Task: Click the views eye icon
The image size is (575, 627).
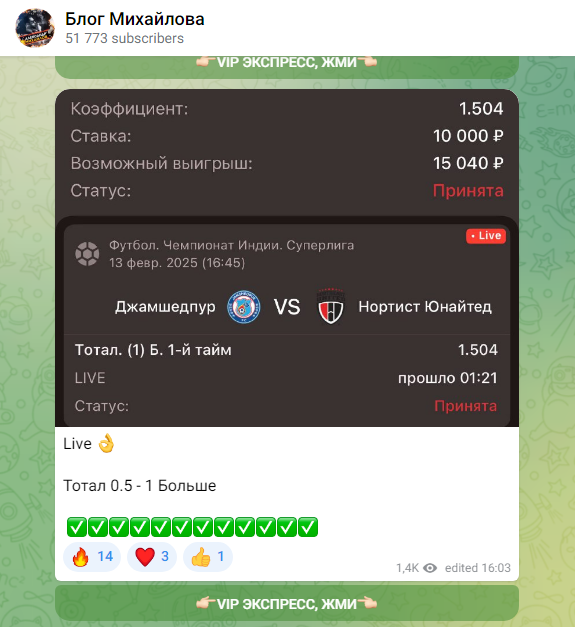Action: click(x=430, y=568)
